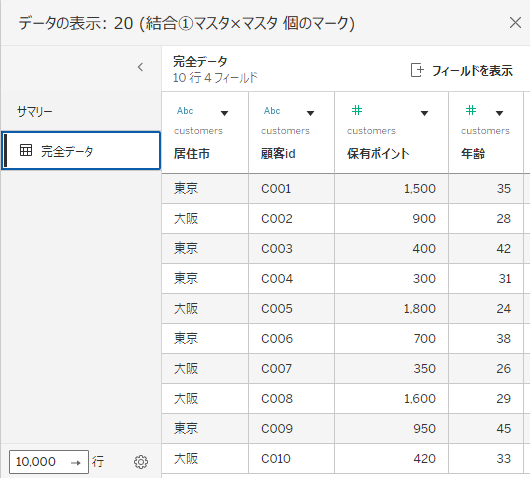
Task: Select the 顧客id column header
Action: click(x=291, y=133)
